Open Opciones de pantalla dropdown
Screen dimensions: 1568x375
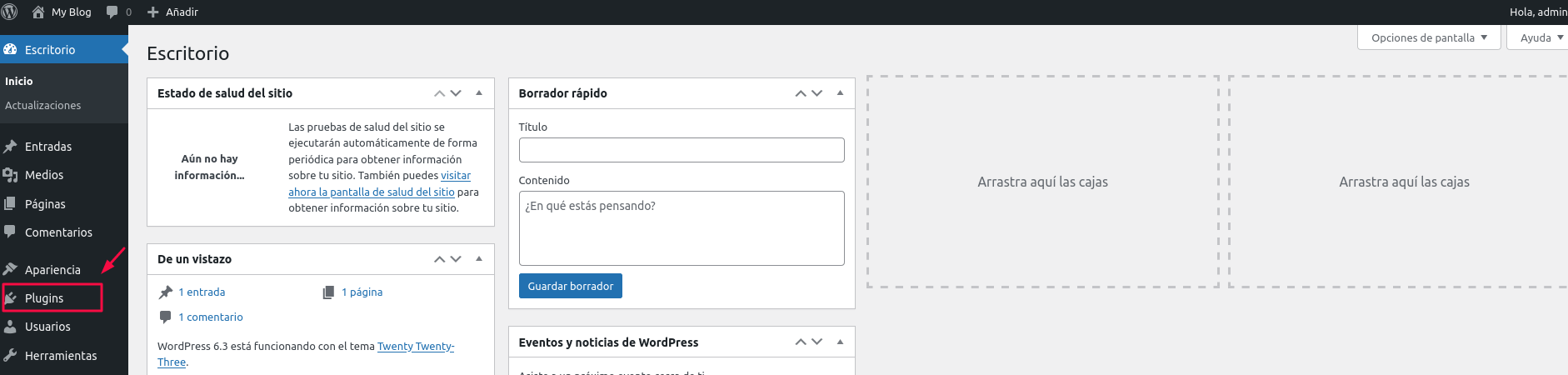coord(1429,37)
